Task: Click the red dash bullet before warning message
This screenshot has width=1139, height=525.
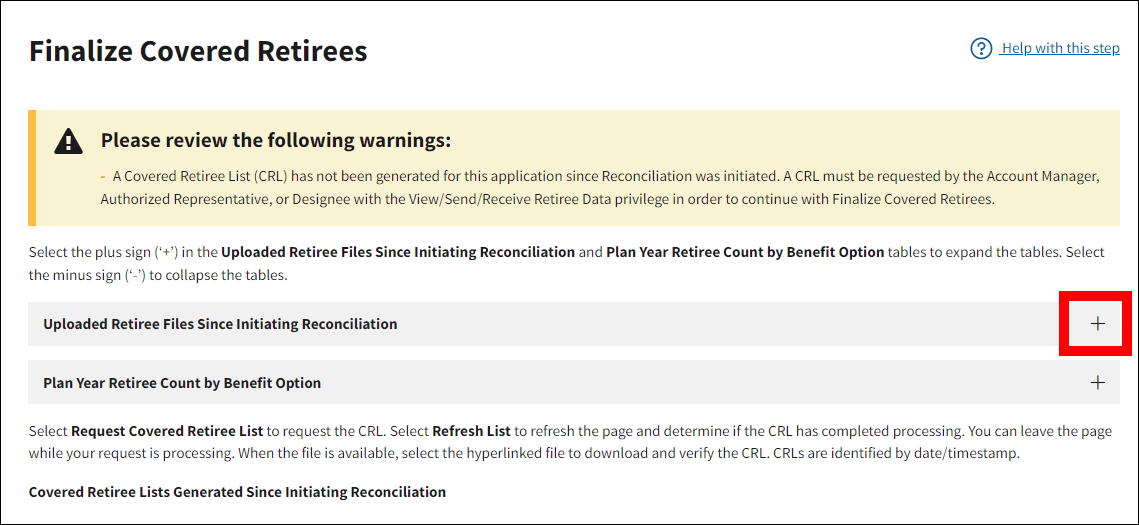Action: 104,176
